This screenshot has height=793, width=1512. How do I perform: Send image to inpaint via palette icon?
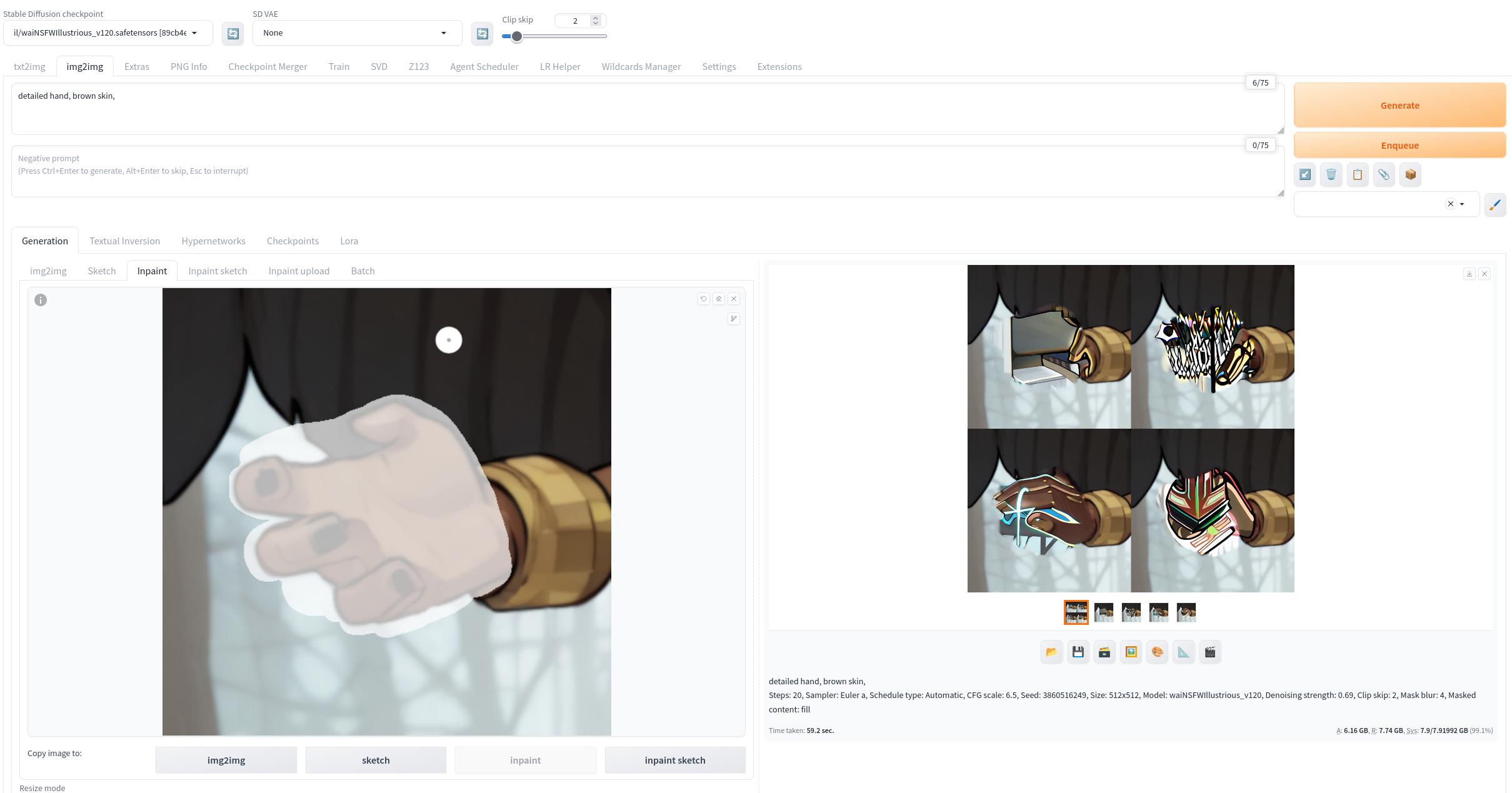pos(1157,652)
